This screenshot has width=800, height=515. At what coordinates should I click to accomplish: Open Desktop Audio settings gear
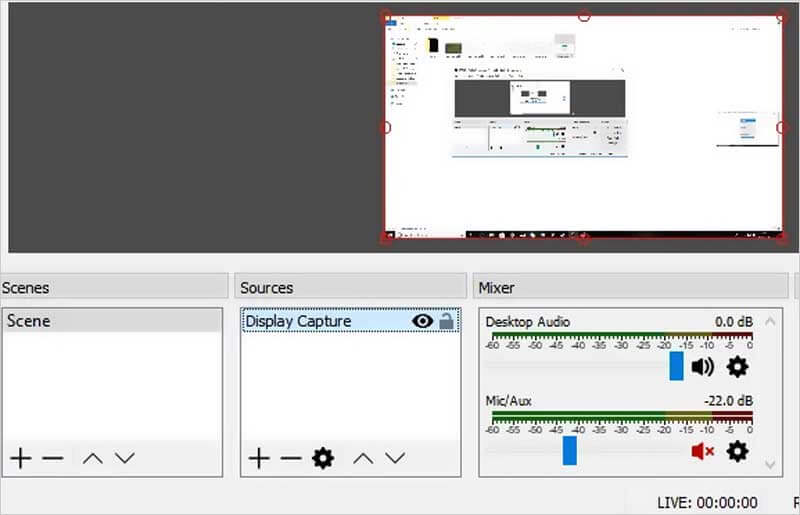737,367
